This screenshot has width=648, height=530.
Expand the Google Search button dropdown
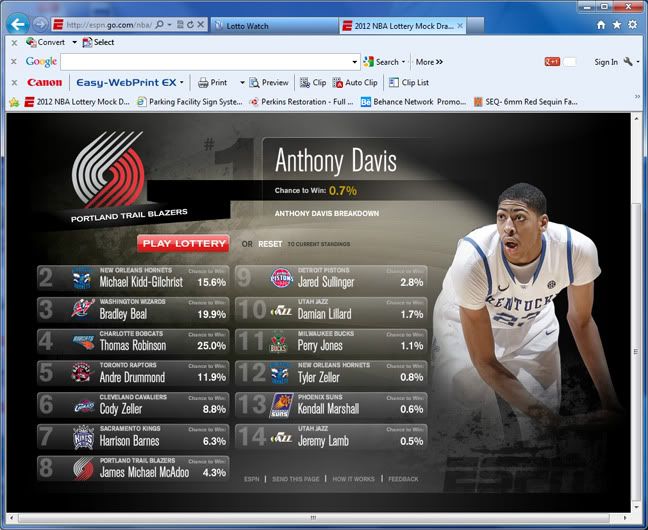coord(403,62)
